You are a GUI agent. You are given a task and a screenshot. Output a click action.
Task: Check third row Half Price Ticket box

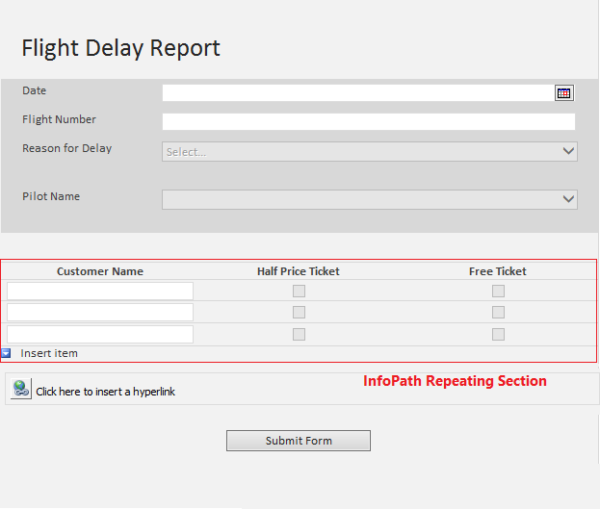(298, 334)
